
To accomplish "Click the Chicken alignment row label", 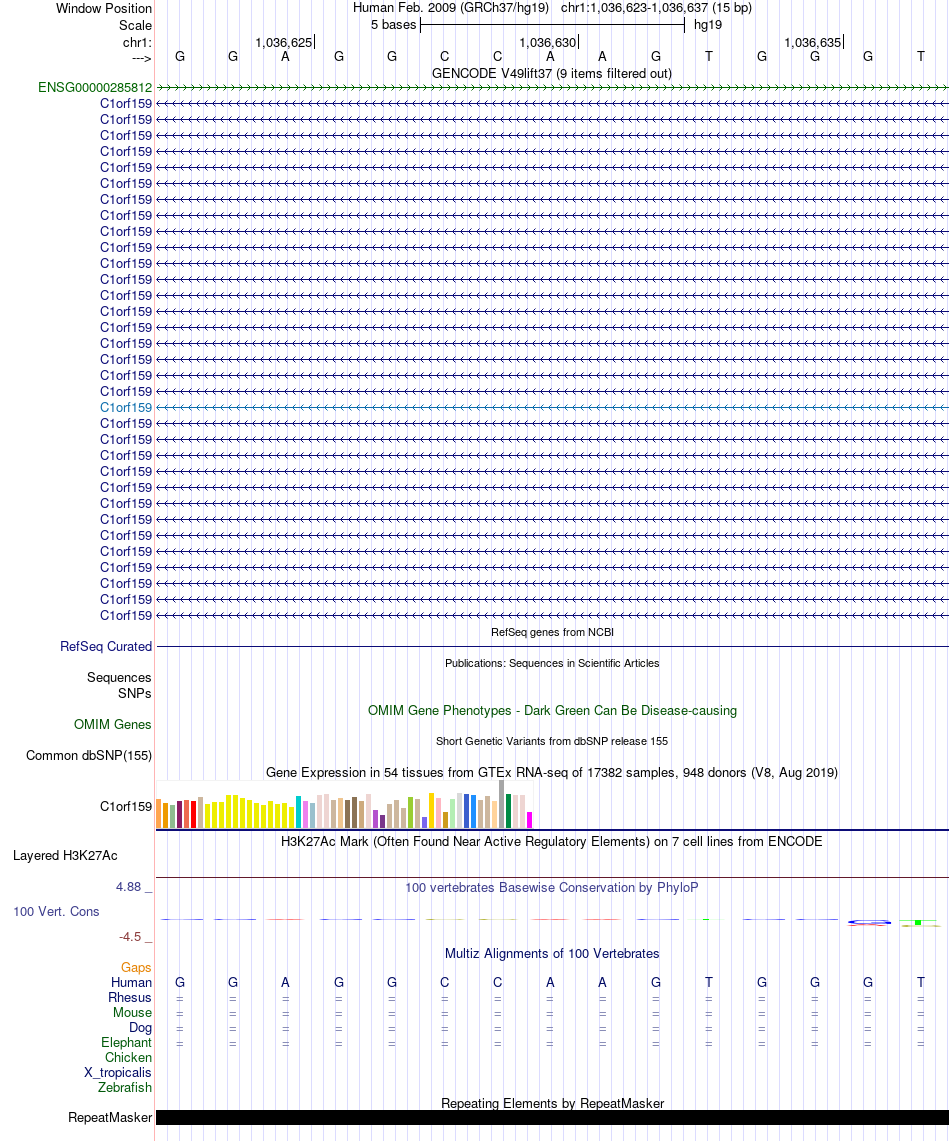I will point(129,1057).
